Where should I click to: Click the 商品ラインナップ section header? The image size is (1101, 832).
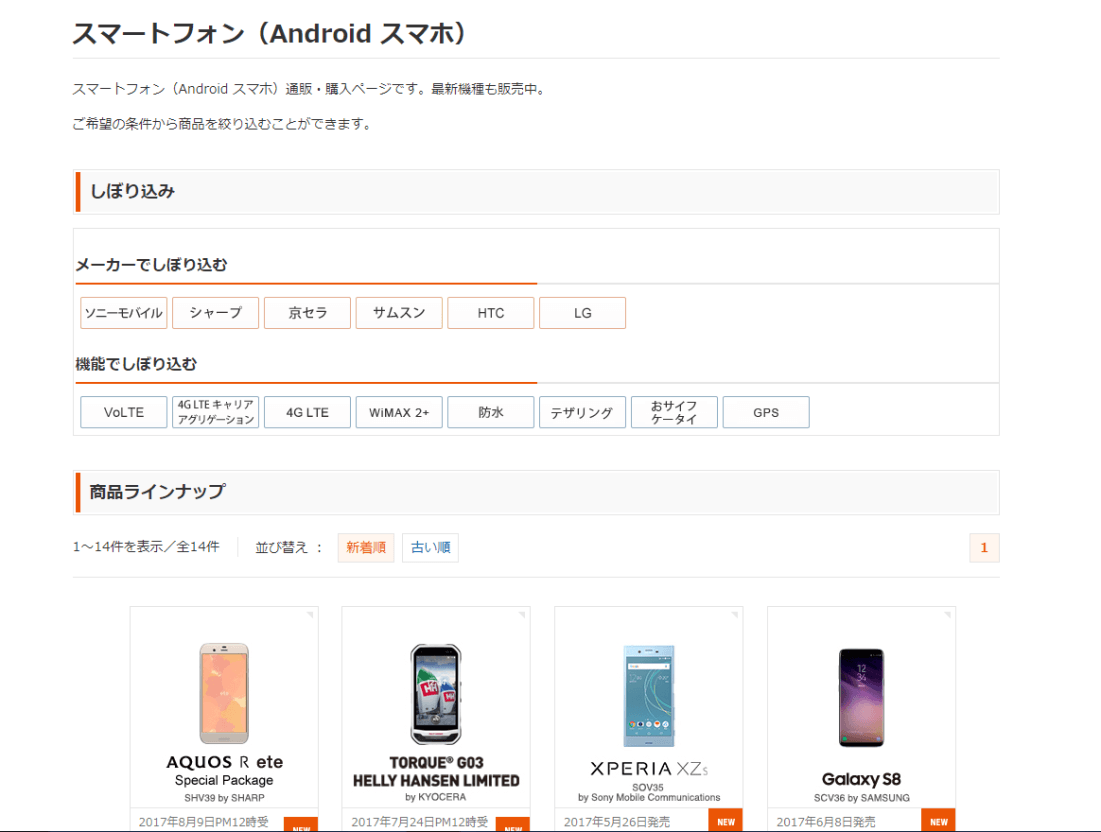(x=536, y=492)
